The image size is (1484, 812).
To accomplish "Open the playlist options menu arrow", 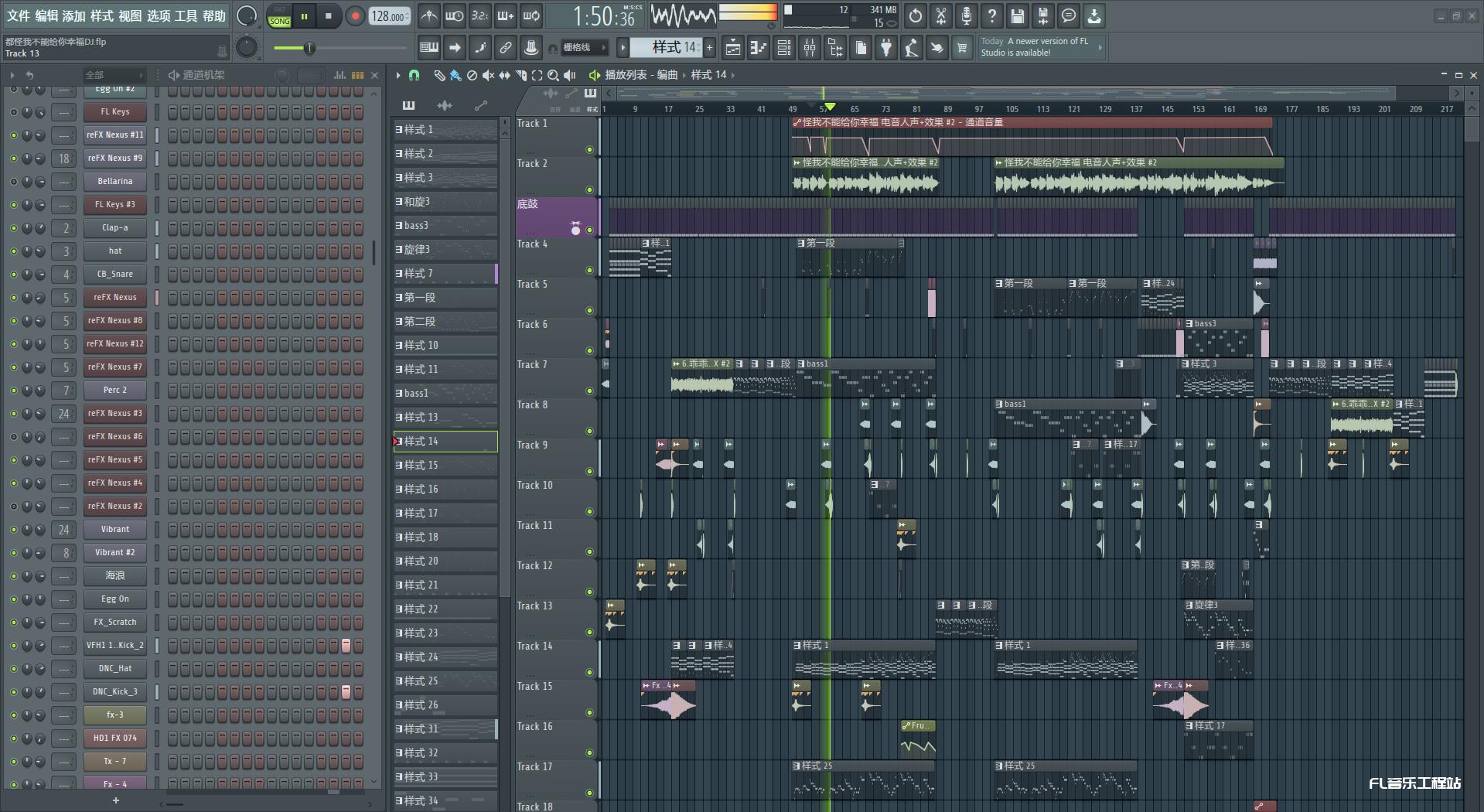I will point(398,75).
